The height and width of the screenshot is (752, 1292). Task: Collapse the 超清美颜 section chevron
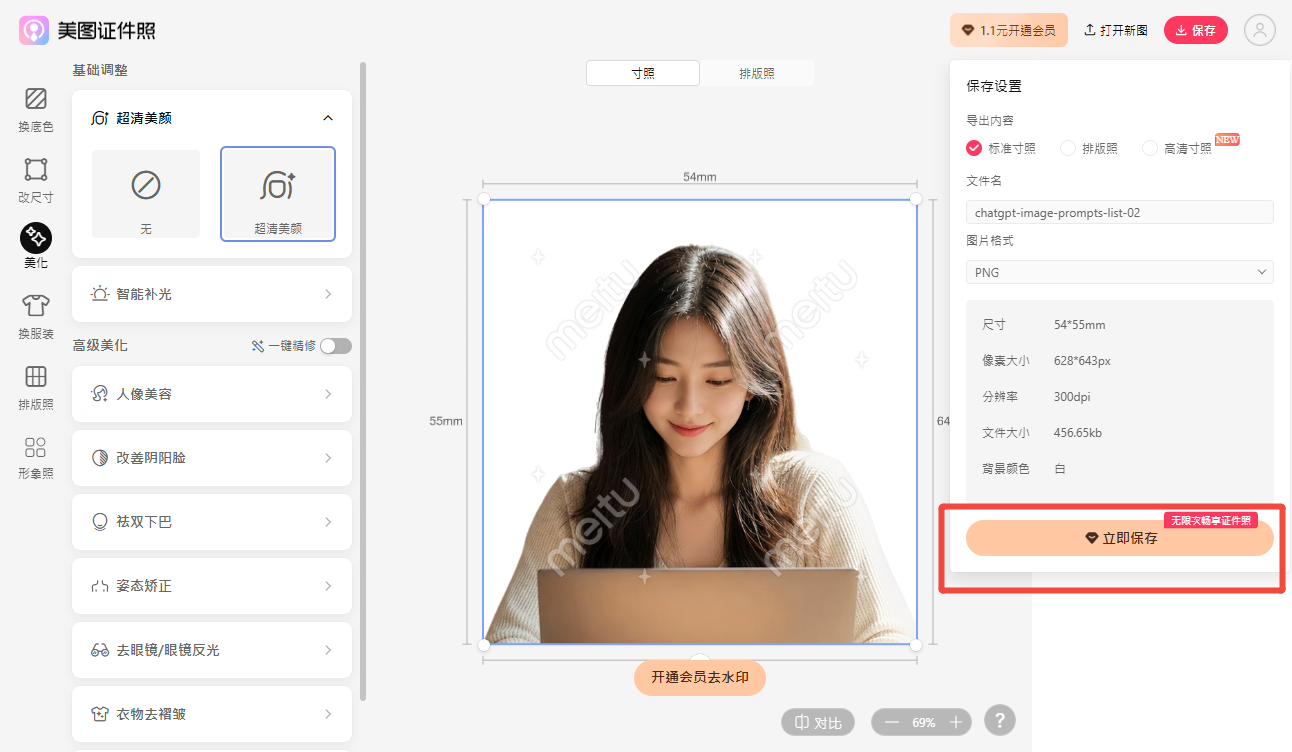(328, 118)
